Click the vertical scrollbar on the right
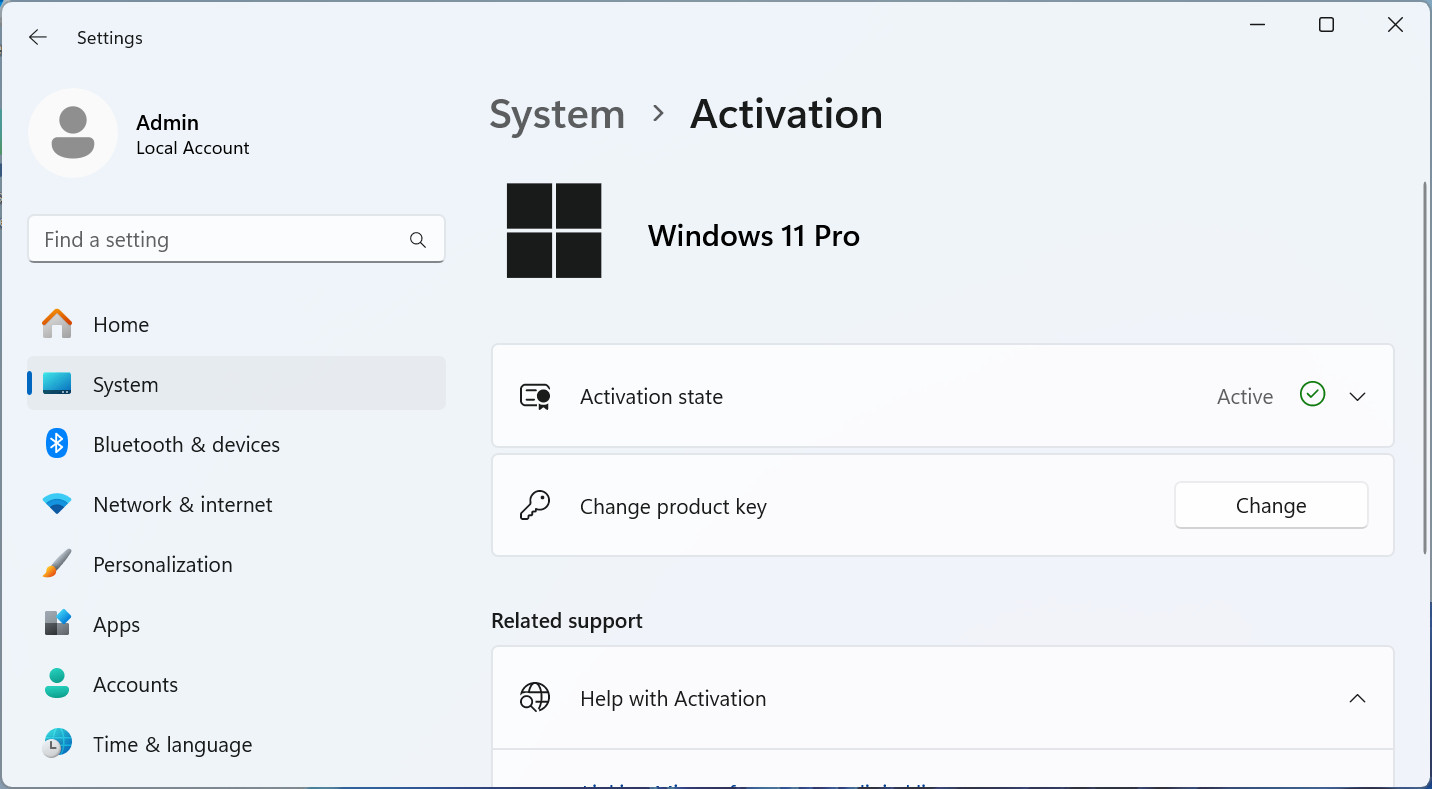This screenshot has height=789, width=1432. pyautogui.click(x=1426, y=368)
